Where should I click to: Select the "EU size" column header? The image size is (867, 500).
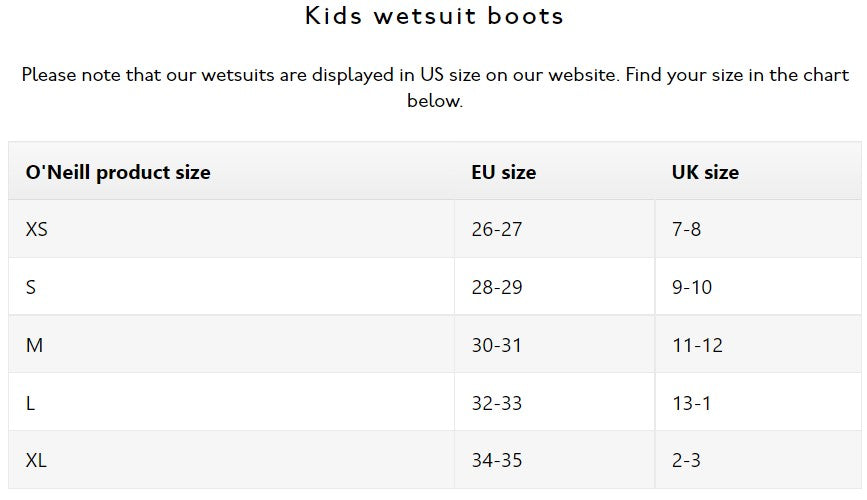pos(504,172)
